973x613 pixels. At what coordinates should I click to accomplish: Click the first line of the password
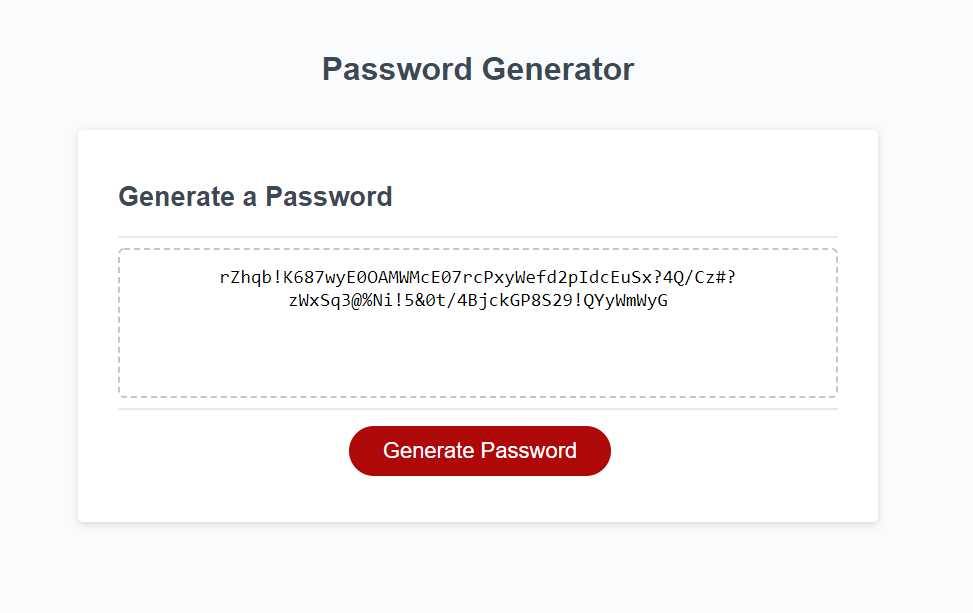(479, 277)
